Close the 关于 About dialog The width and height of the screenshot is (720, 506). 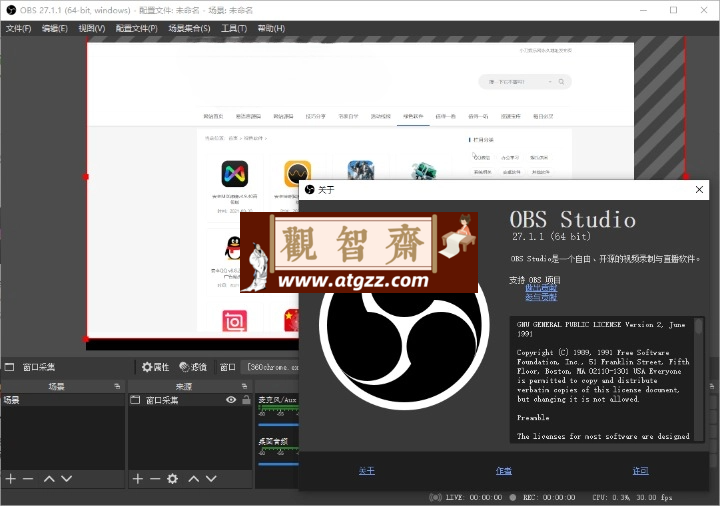point(699,190)
